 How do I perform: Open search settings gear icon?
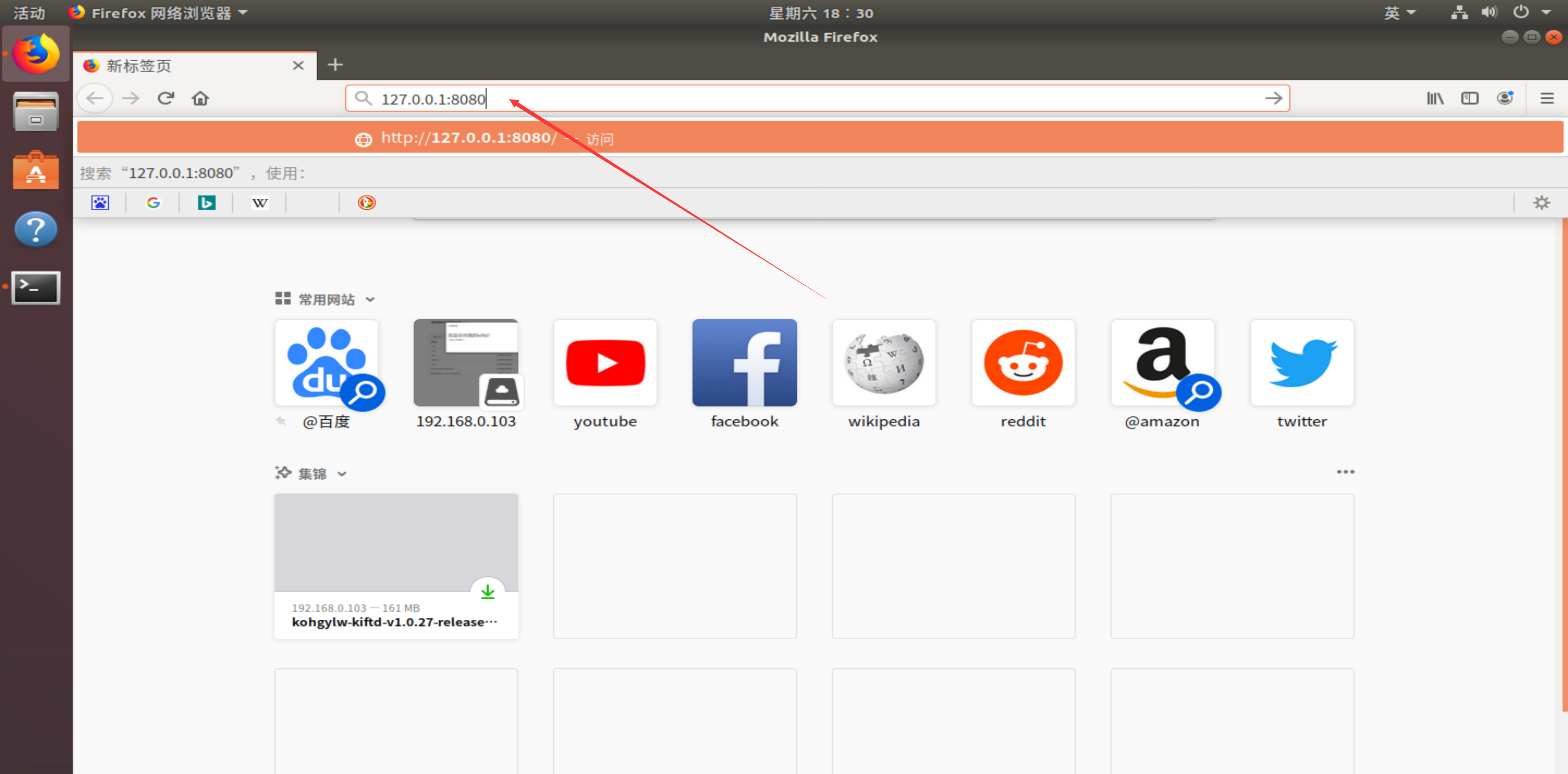pos(1541,202)
